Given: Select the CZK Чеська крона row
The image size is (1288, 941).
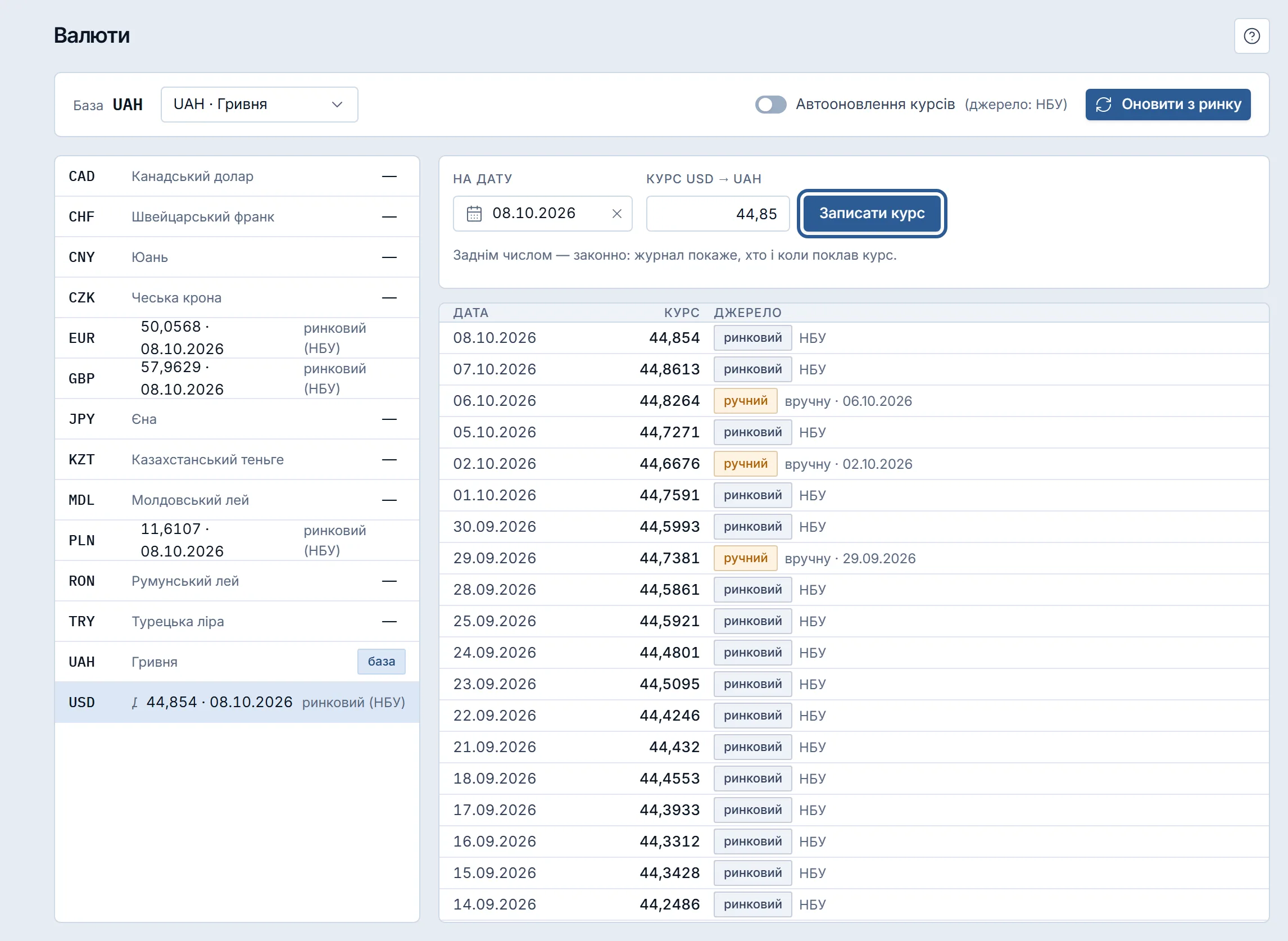Looking at the screenshot, I should coord(237,298).
